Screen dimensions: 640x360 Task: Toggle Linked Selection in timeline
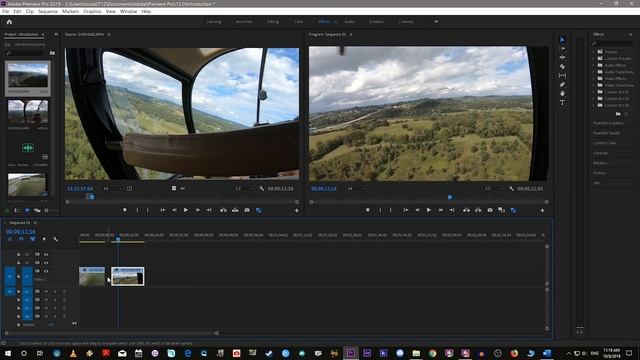(33, 239)
